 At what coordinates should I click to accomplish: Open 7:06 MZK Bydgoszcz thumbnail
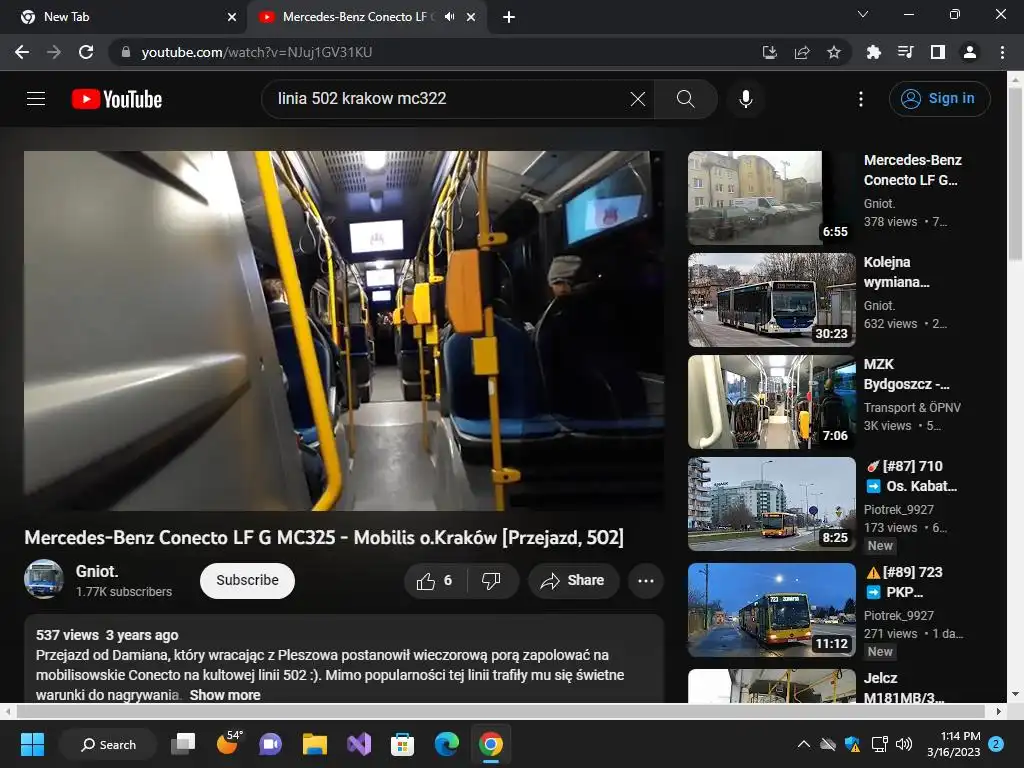coord(771,402)
